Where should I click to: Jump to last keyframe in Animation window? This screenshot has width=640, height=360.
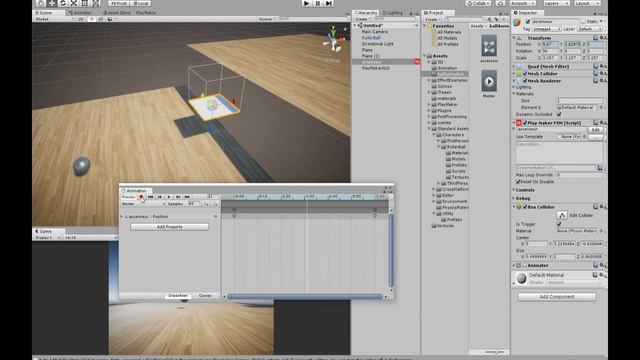click(187, 197)
